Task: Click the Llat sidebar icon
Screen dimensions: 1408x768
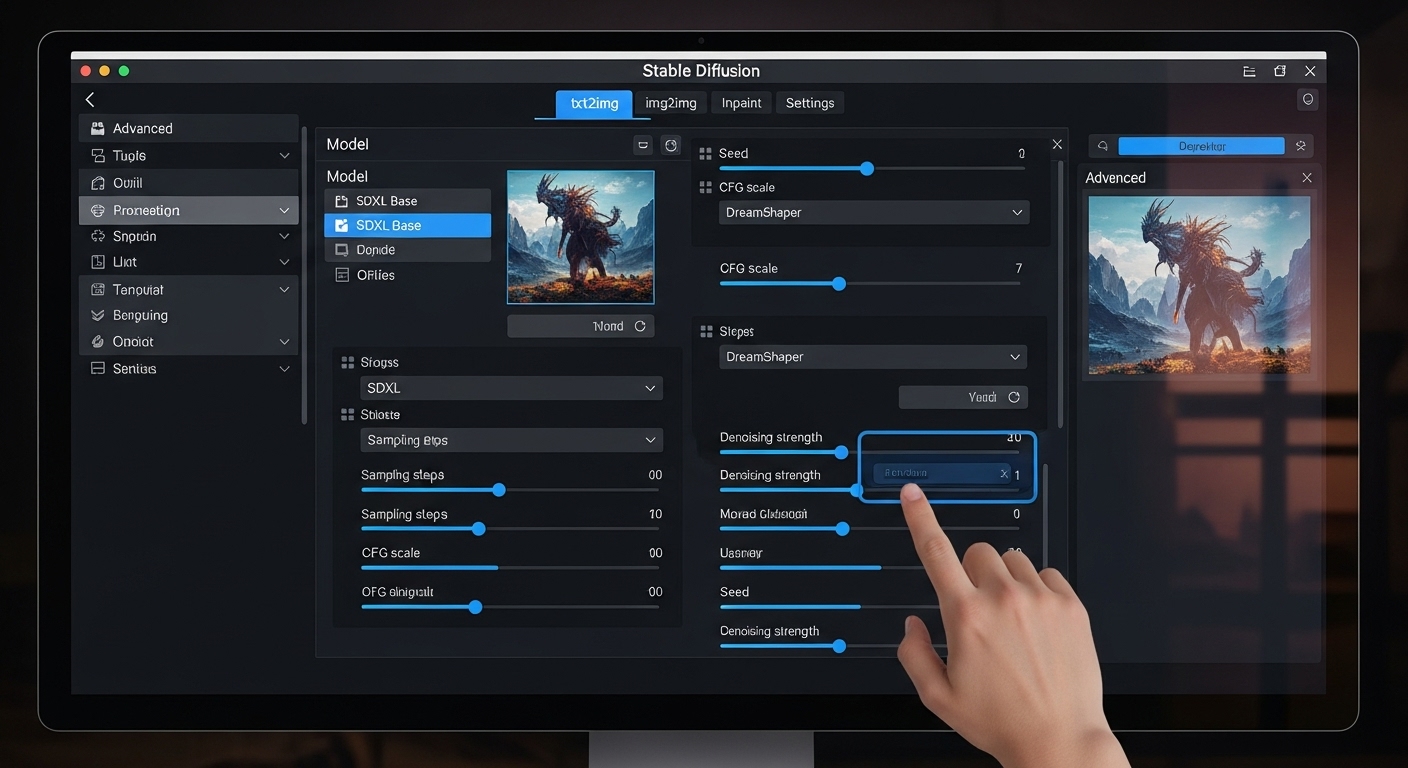Action: 97,262
